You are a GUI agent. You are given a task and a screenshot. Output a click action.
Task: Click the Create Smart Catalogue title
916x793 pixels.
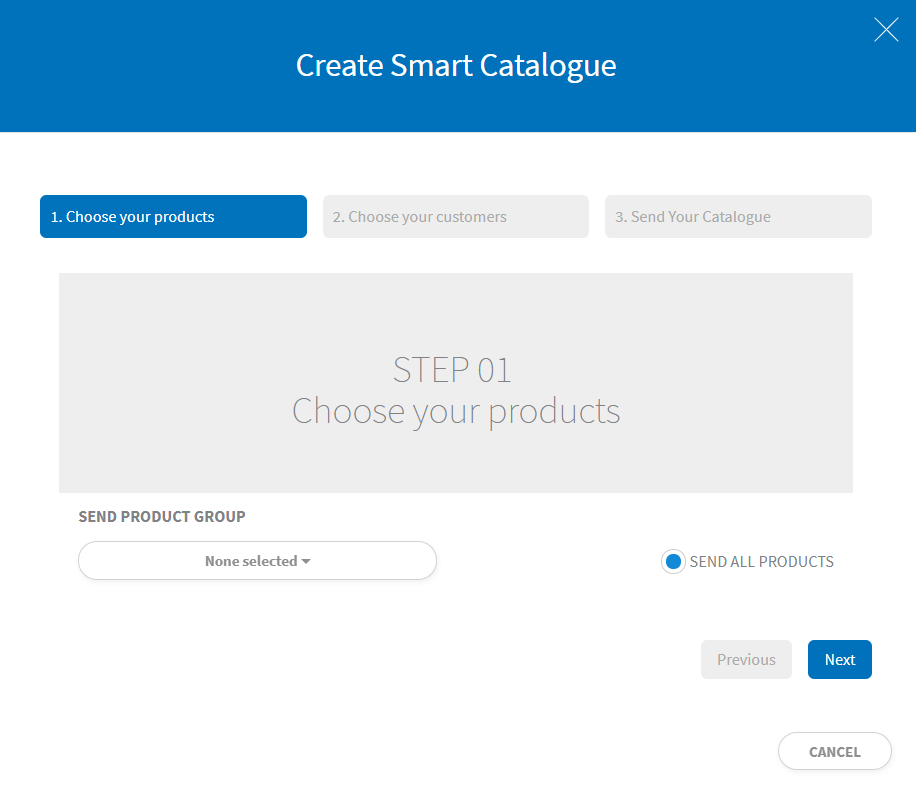tap(456, 65)
